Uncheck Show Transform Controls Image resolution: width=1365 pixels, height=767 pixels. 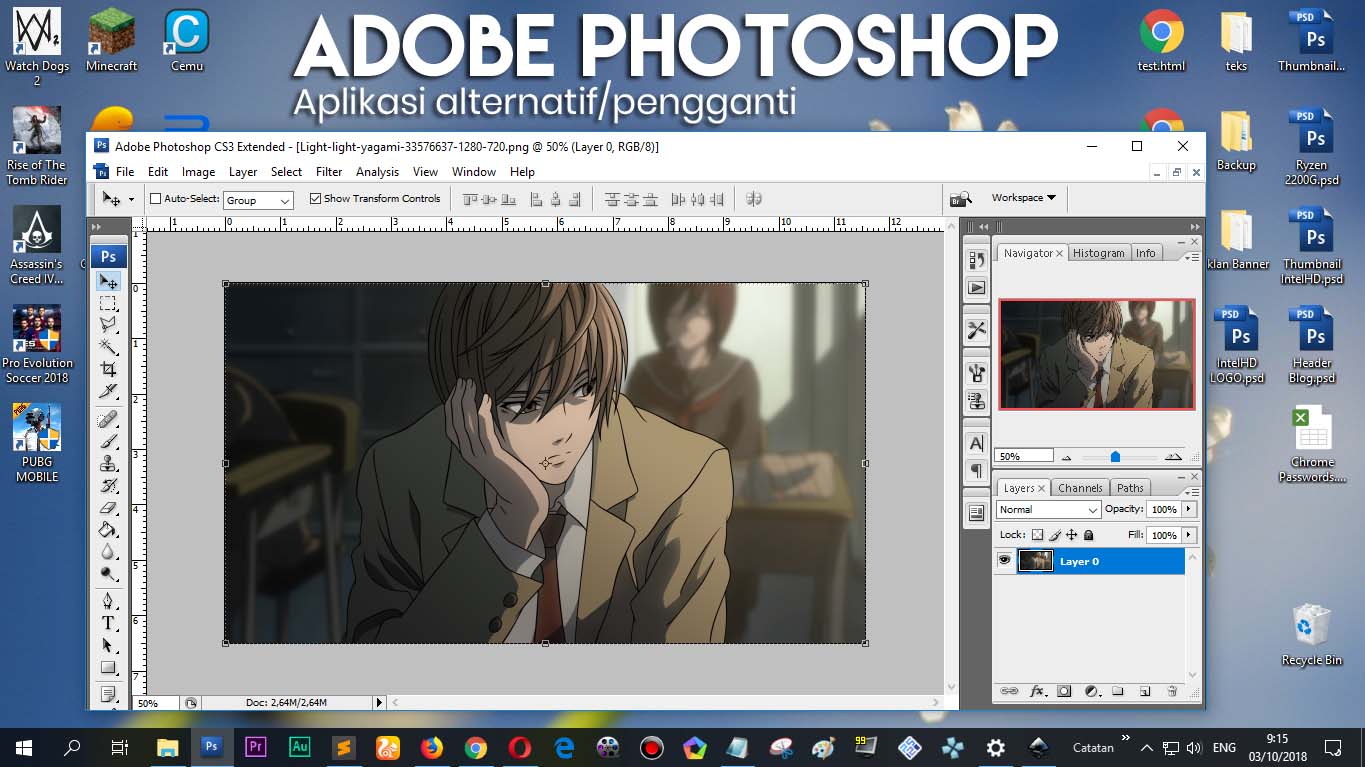pyautogui.click(x=316, y=199)
